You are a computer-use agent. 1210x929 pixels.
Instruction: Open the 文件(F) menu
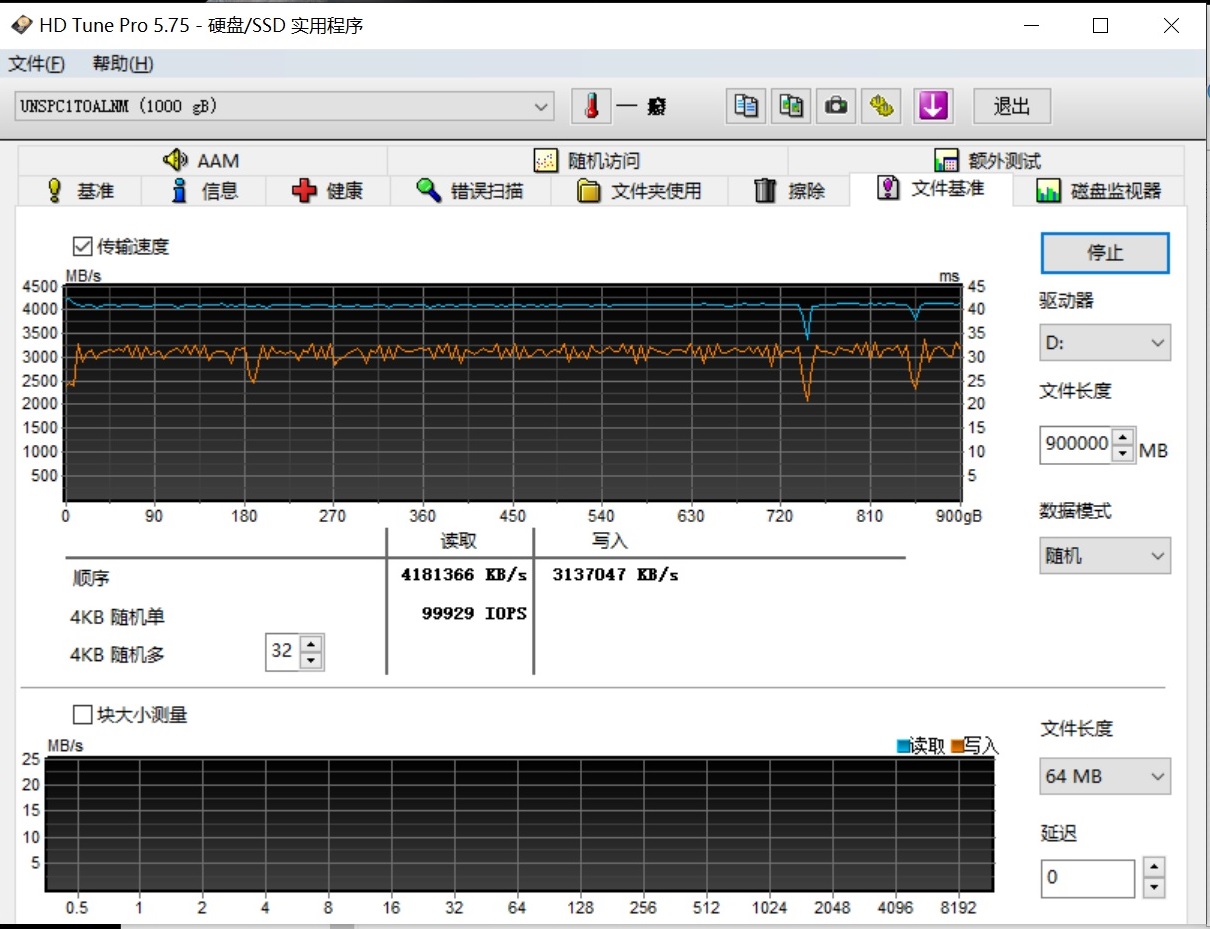(36, 64)
